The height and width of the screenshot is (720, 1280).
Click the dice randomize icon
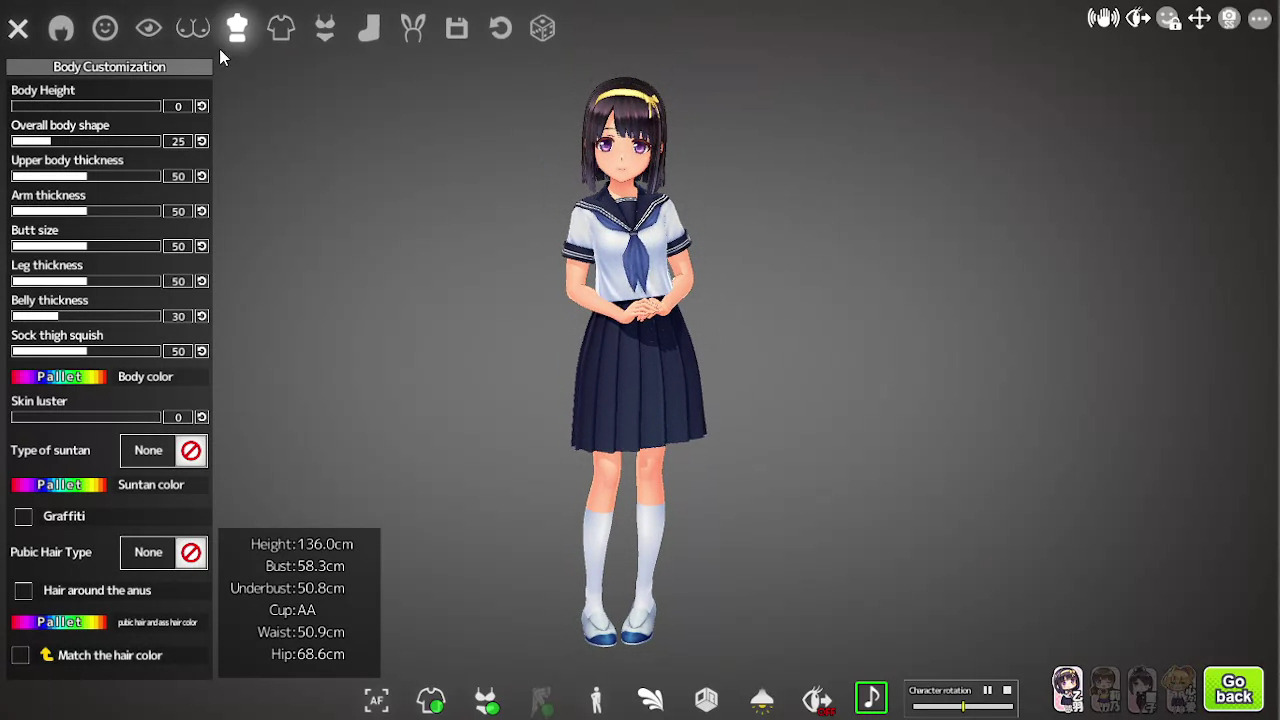tap(543, 28)
